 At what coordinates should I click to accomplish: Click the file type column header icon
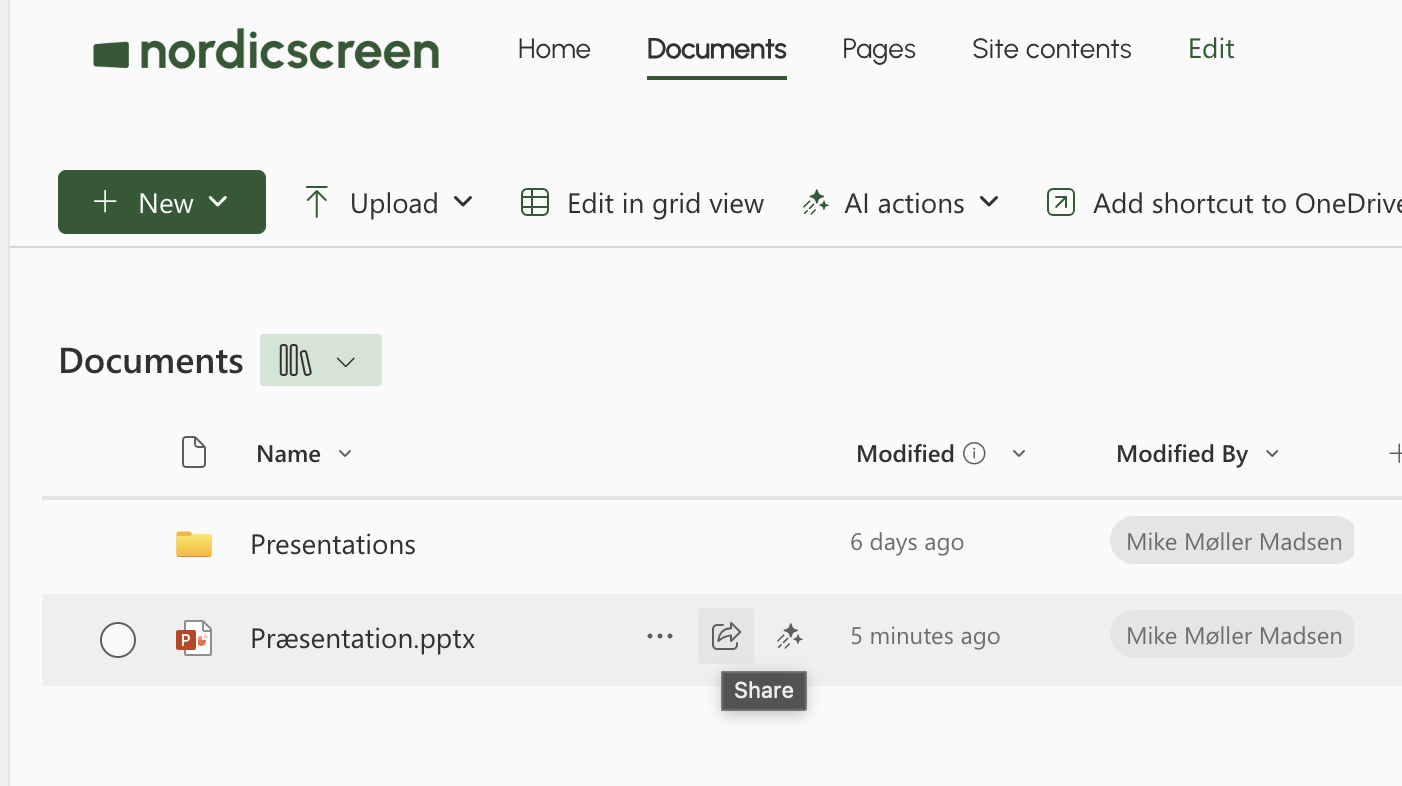click(x=194, y=453)
